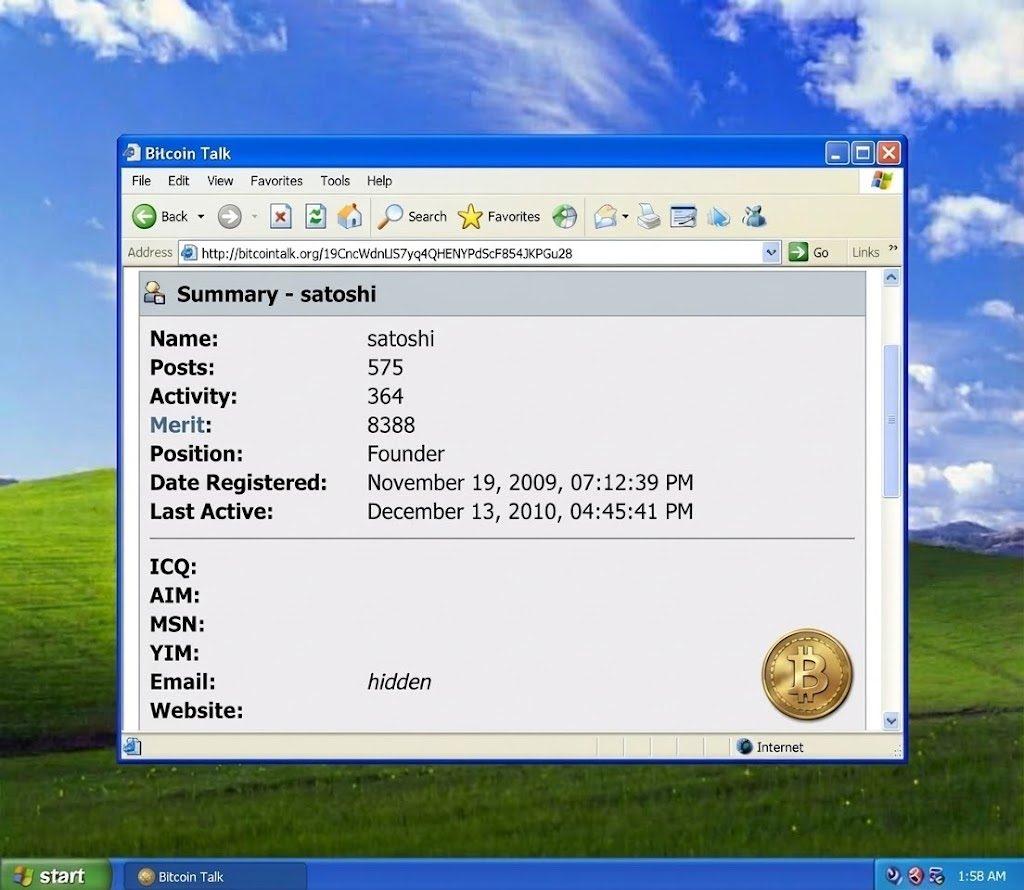Viewport: 1024px width, 890px height.
Task: Stop loading with the red X icon
Action: coord(281,216)
